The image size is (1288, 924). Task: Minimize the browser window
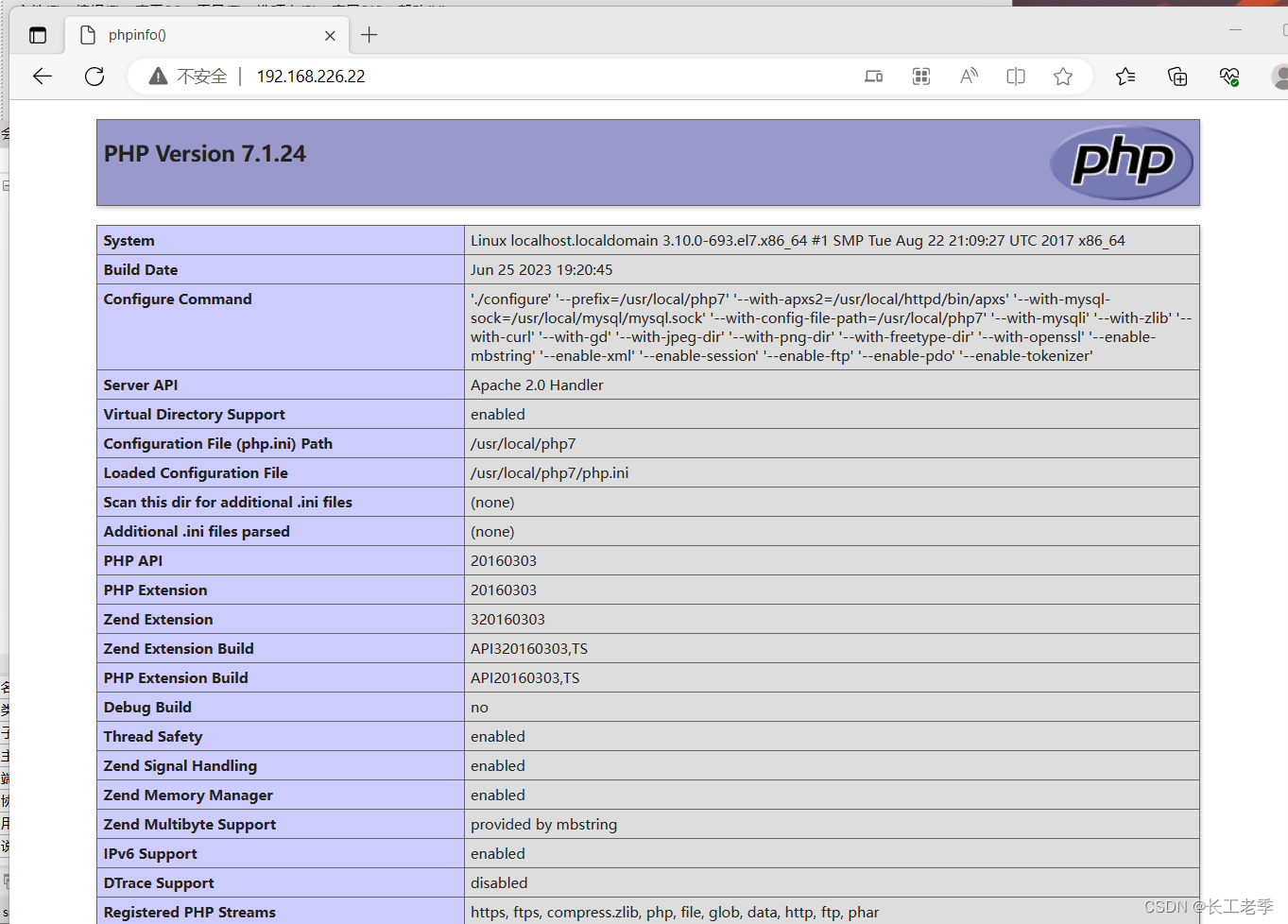pyautogui.click(x=1235, y=31)
